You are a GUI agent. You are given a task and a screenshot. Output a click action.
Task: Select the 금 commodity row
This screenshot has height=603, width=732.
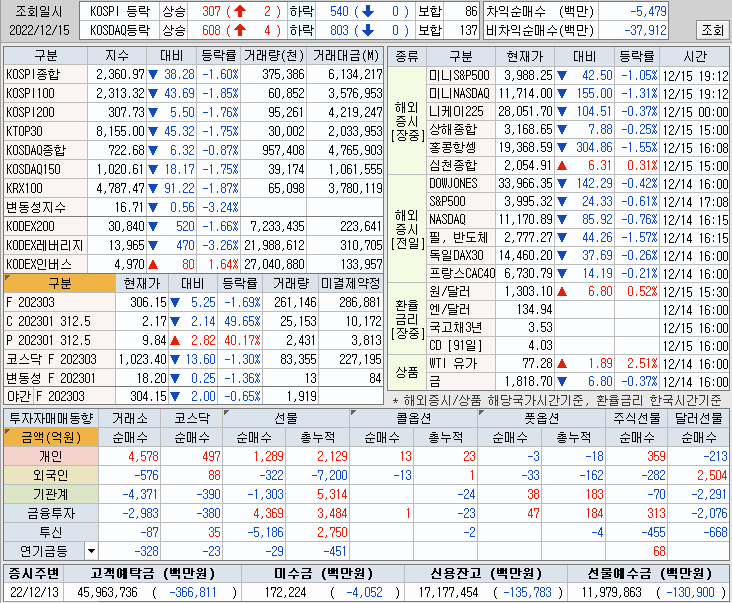coord(578,382)
